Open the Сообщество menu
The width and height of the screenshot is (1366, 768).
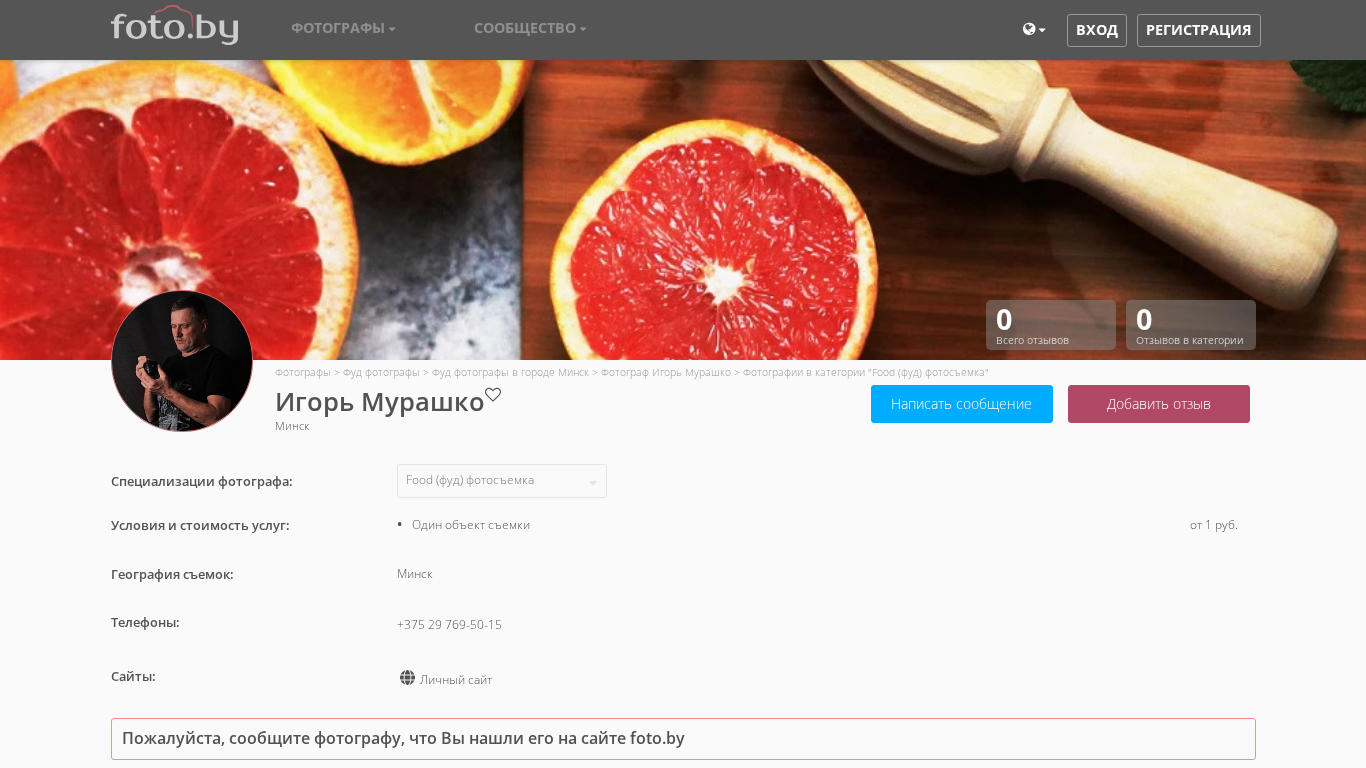[x=530, y=28]
